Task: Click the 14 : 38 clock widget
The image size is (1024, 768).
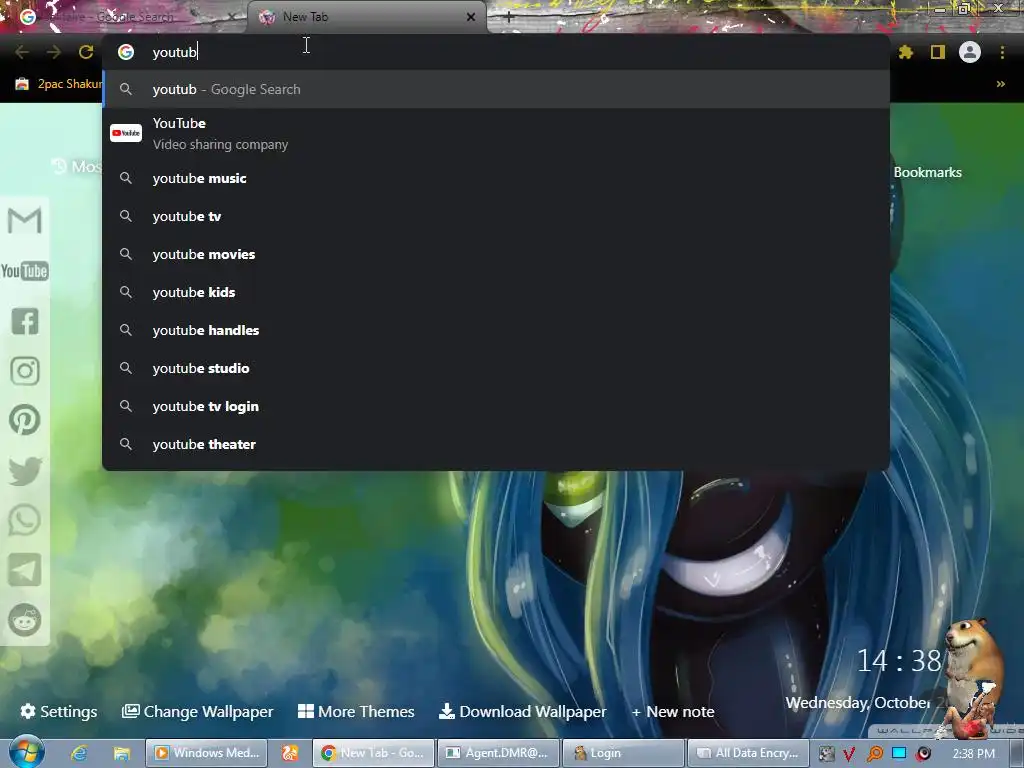Action: coord(899,661)
